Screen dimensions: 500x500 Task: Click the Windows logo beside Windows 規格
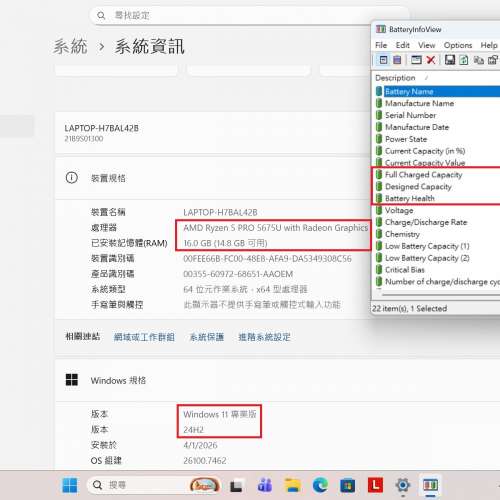pyautogui.click(x=72, y=380)
